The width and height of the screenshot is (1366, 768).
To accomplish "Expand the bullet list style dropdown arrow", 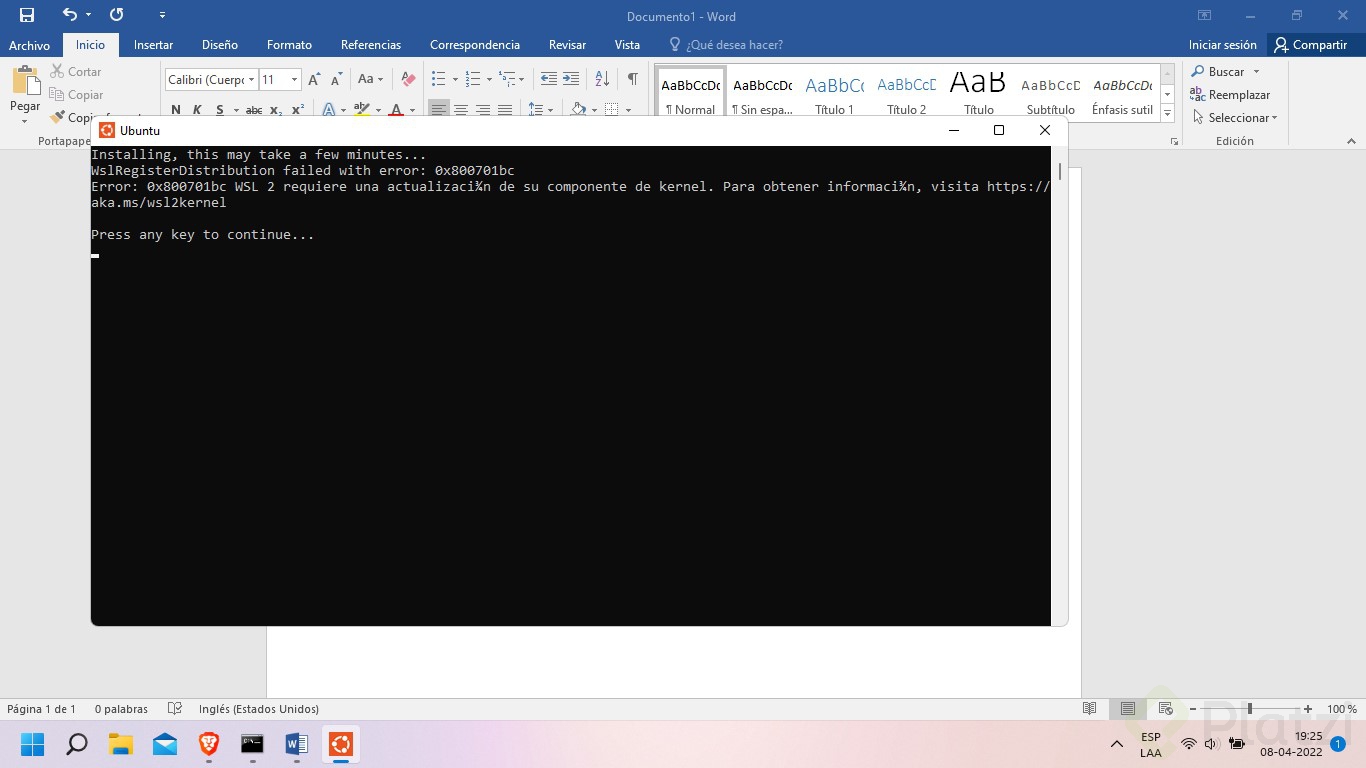I will pyautogui.click(x=455, y=79).
